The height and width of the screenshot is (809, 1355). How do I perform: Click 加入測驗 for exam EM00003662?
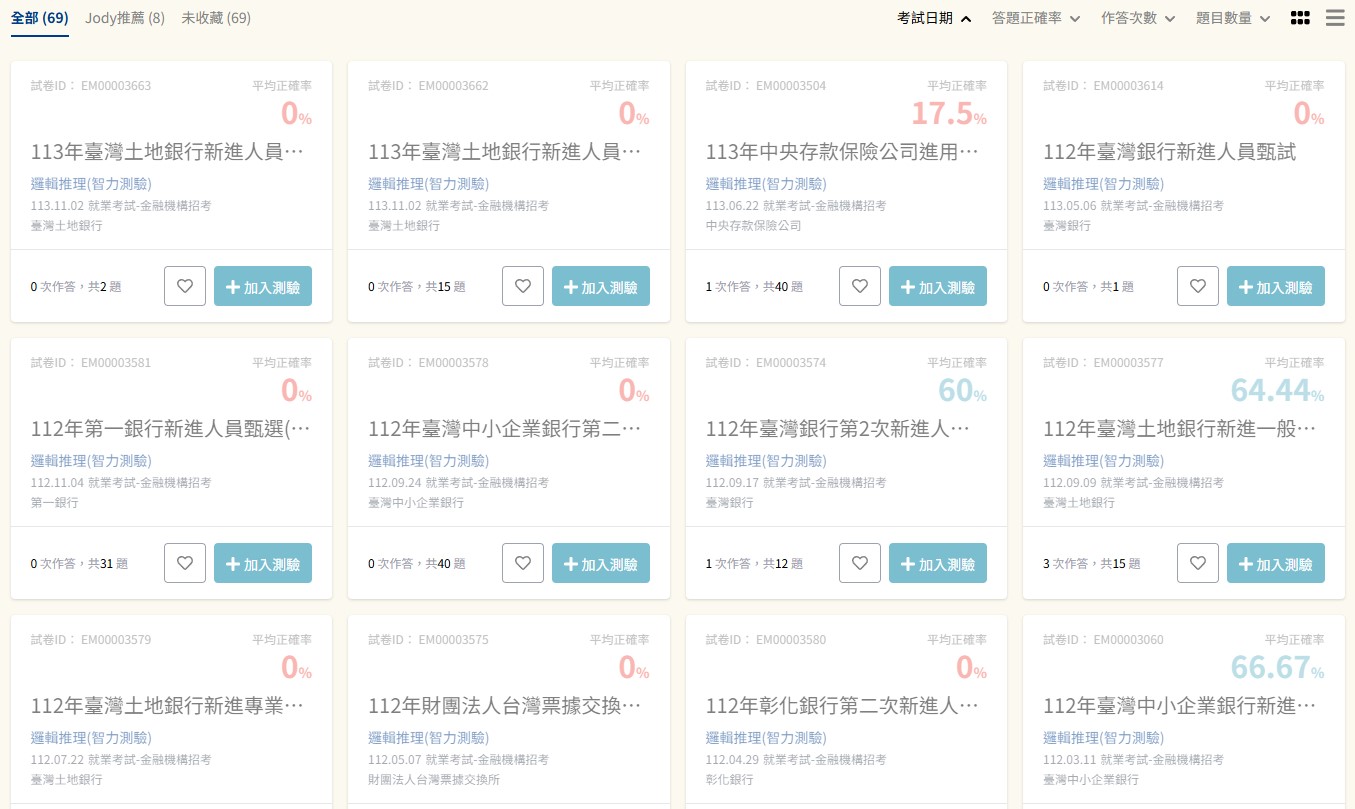click(x=601, y=286)
